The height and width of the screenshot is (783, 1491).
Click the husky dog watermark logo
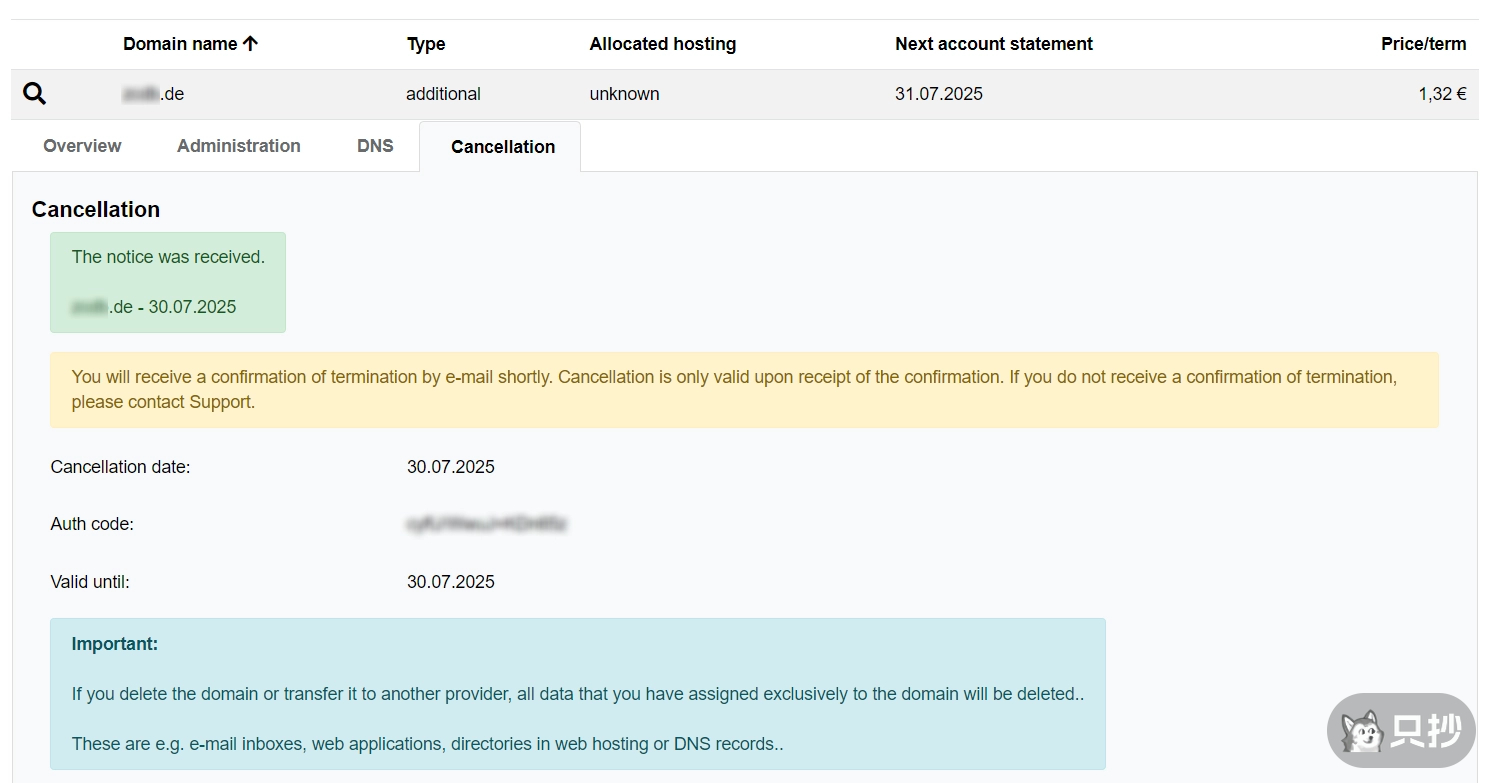[1362, 732]
